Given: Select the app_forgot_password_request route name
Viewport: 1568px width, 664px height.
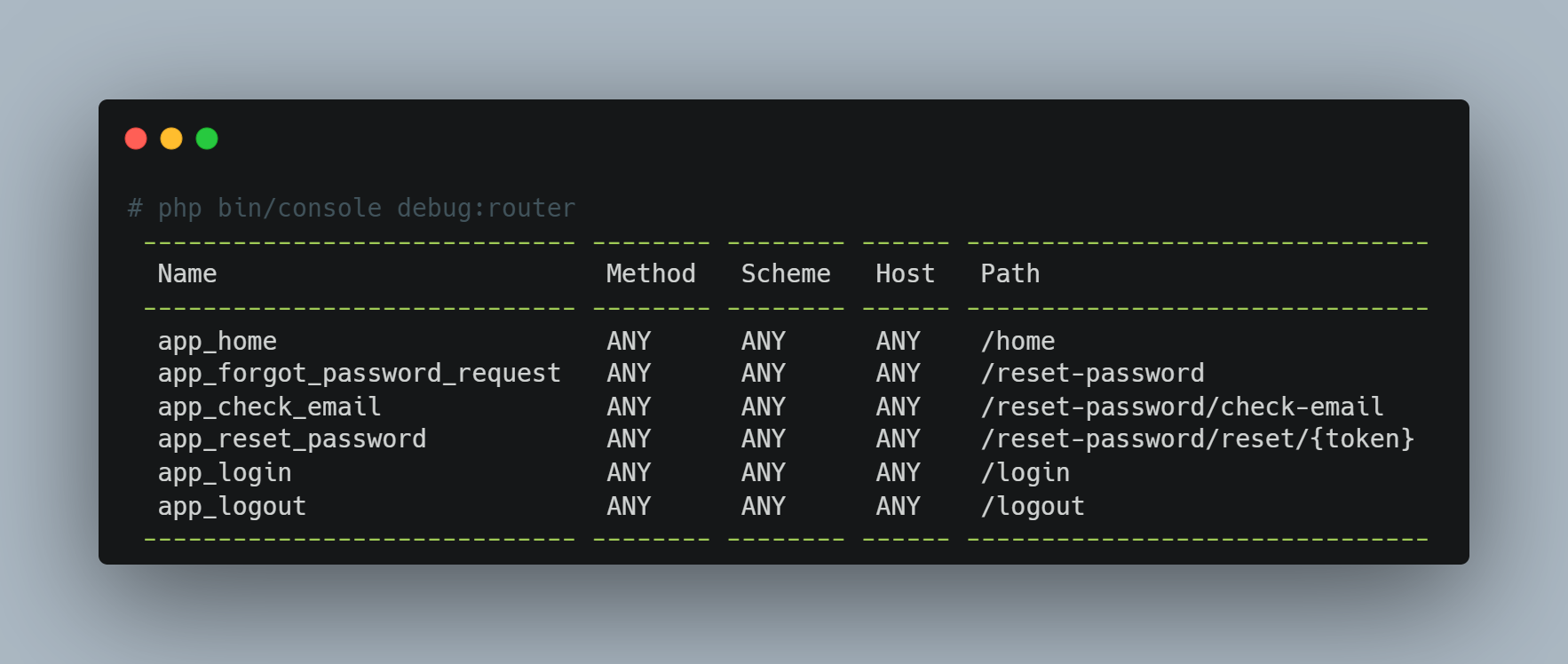Looking at the screenshot, I should pyautogui.click(x=360, y=373).
